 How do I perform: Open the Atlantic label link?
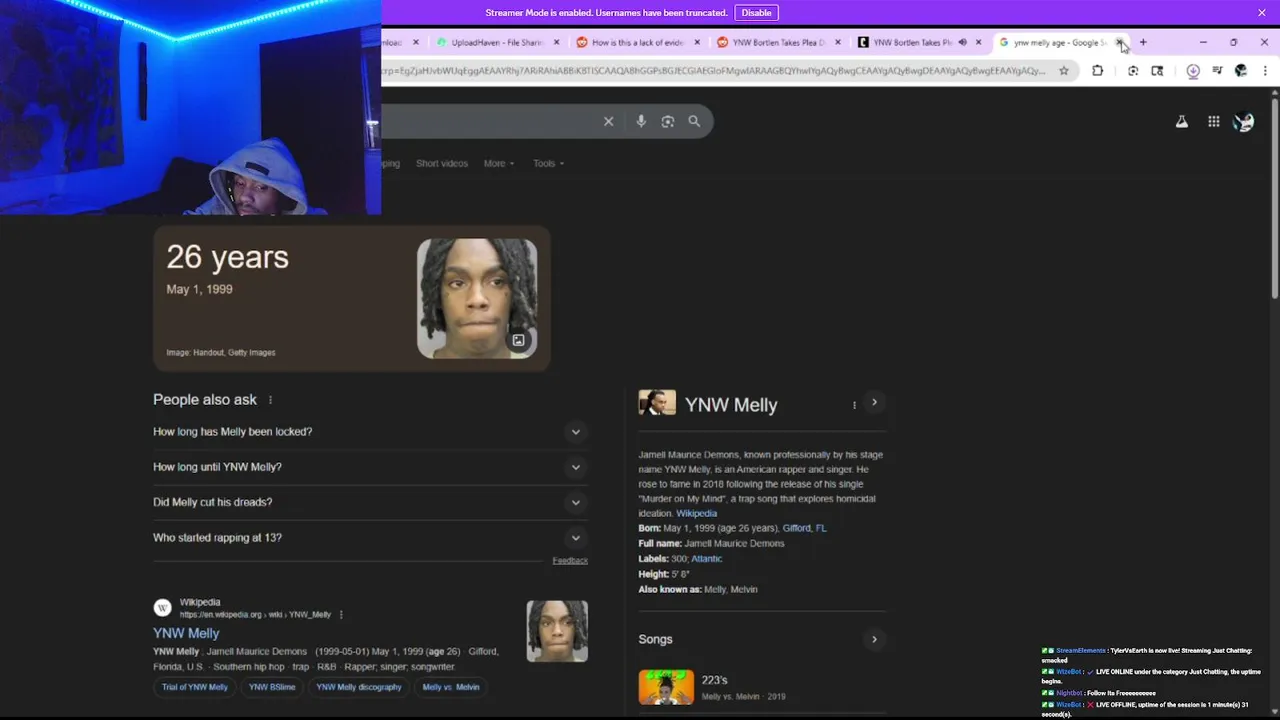(706, 559)
